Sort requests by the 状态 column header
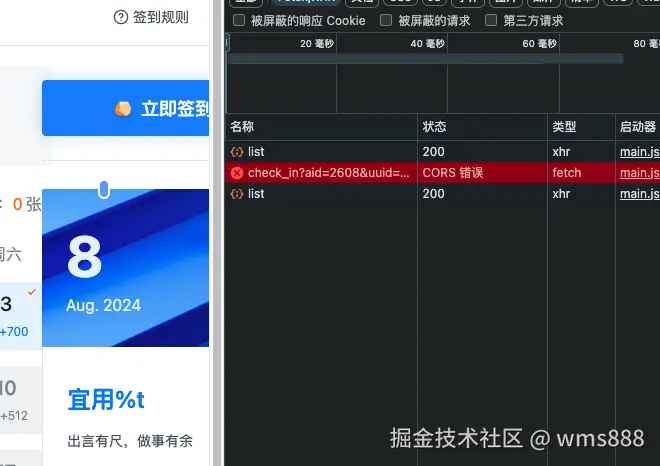660x466 pixels. click(482, 127)
